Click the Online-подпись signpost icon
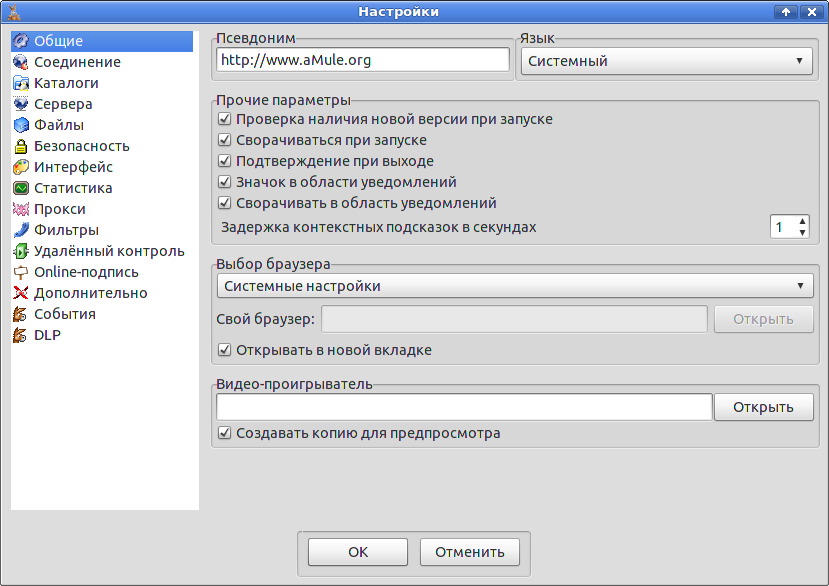829x586 pixels. (x=21, y=272)
